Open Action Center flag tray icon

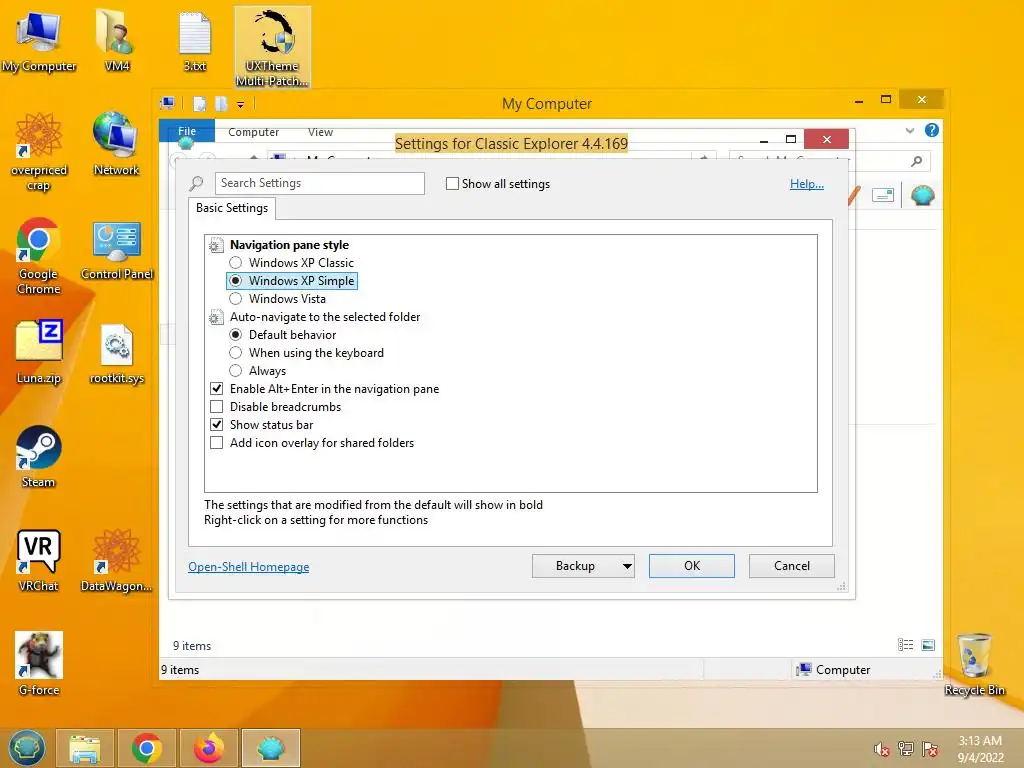[930, 749]
